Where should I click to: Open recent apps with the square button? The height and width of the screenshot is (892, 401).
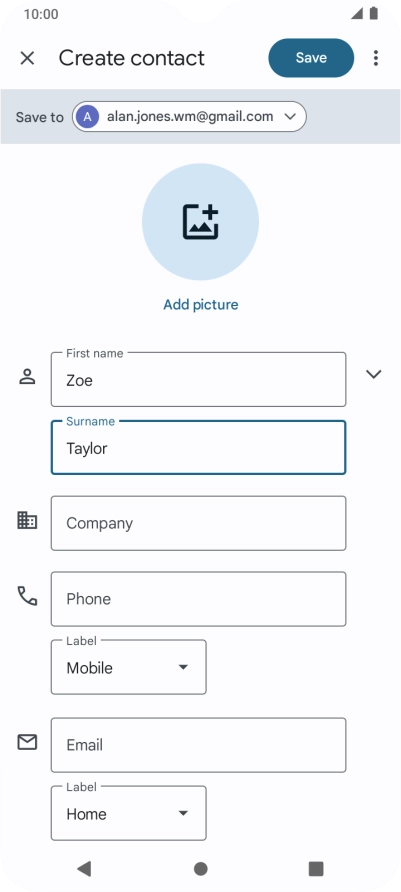tap(316, 868)
